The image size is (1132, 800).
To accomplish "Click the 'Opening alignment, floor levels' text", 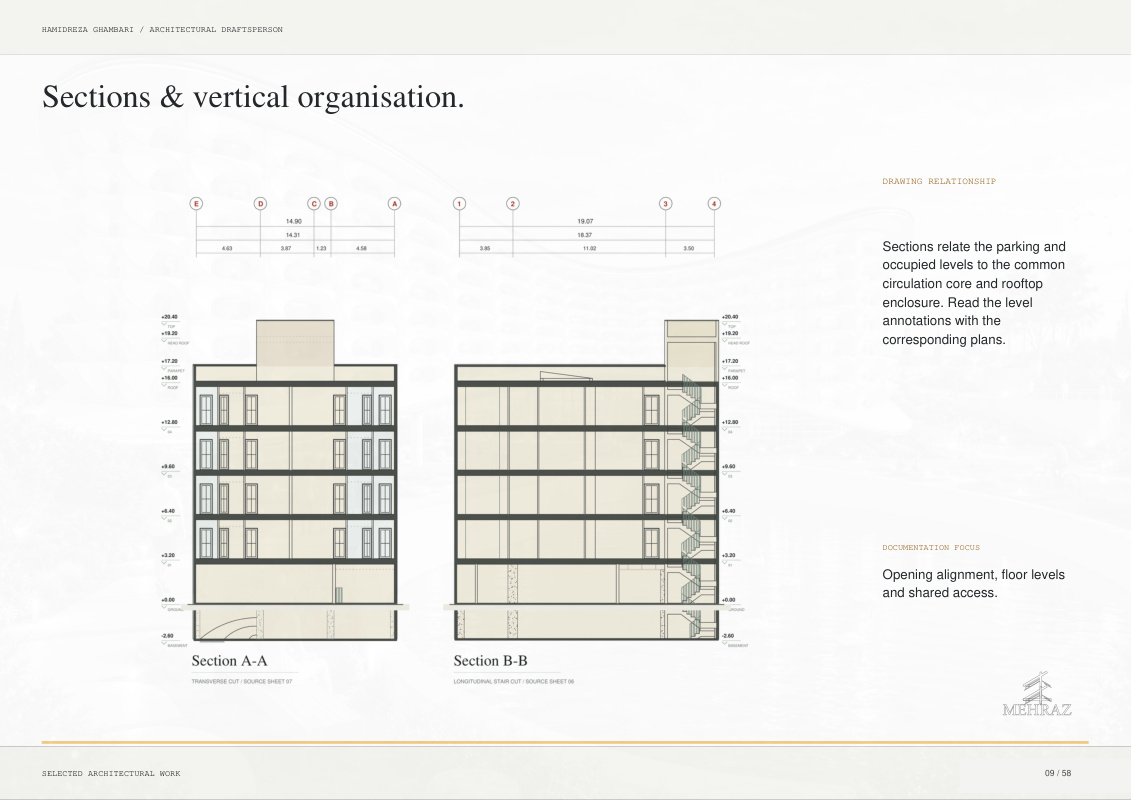I will pyautogui.click(x=973, y=583).
